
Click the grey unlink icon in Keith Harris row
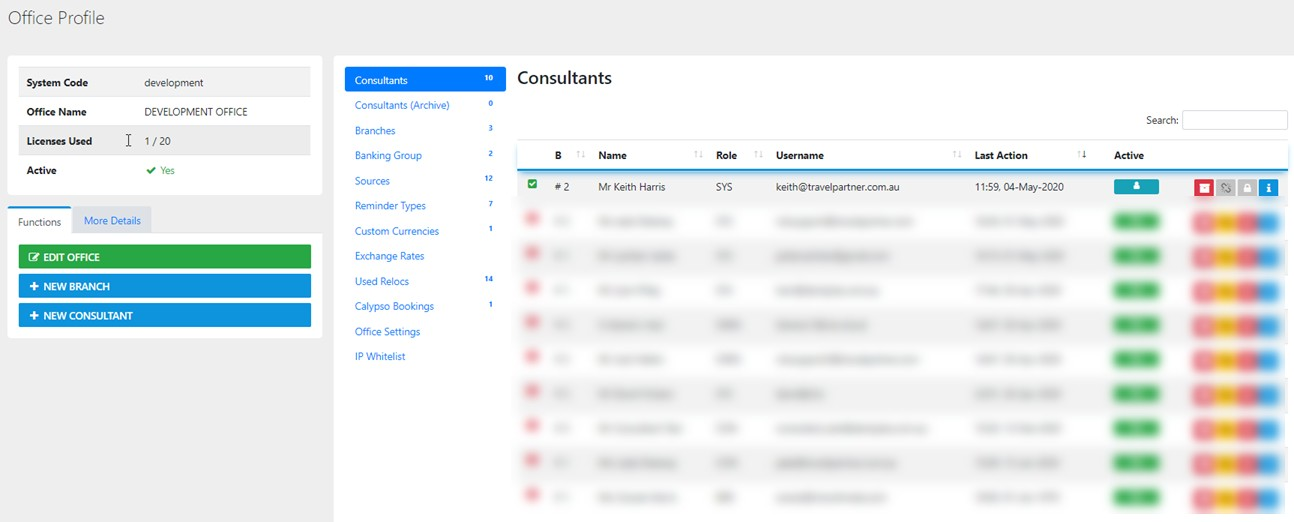pos(1225,187)
